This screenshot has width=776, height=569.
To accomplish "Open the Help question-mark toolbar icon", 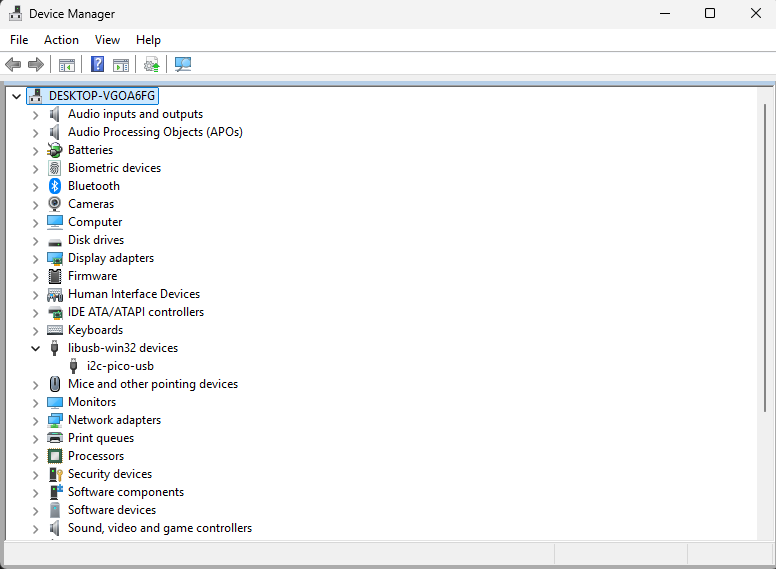I will tap(97, 64).
